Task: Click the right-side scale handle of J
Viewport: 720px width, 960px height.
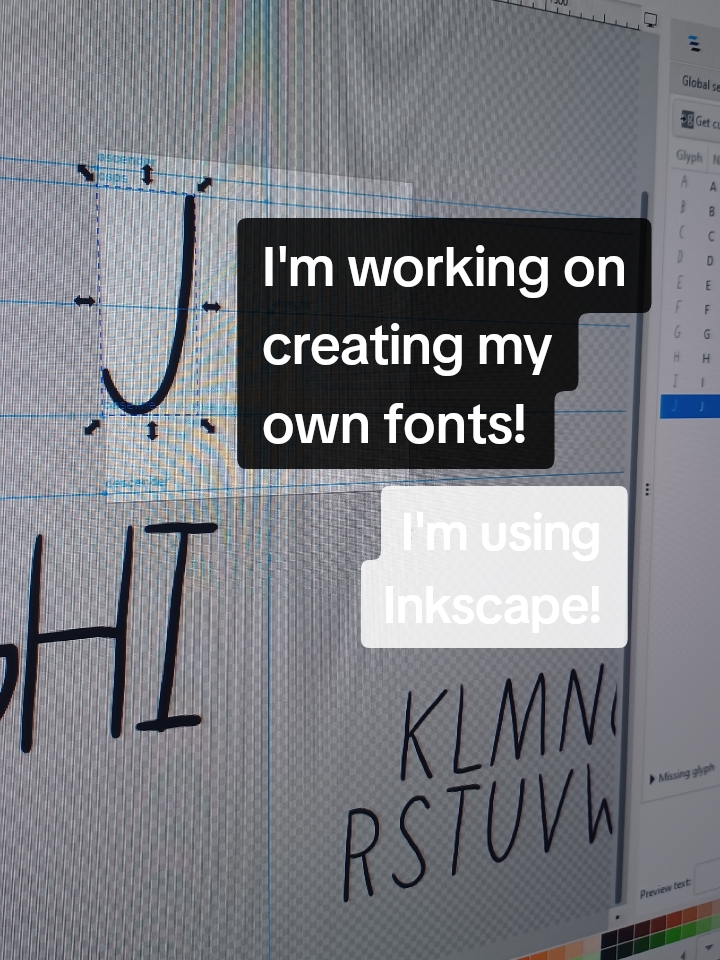Action: [x=211, y=307]
